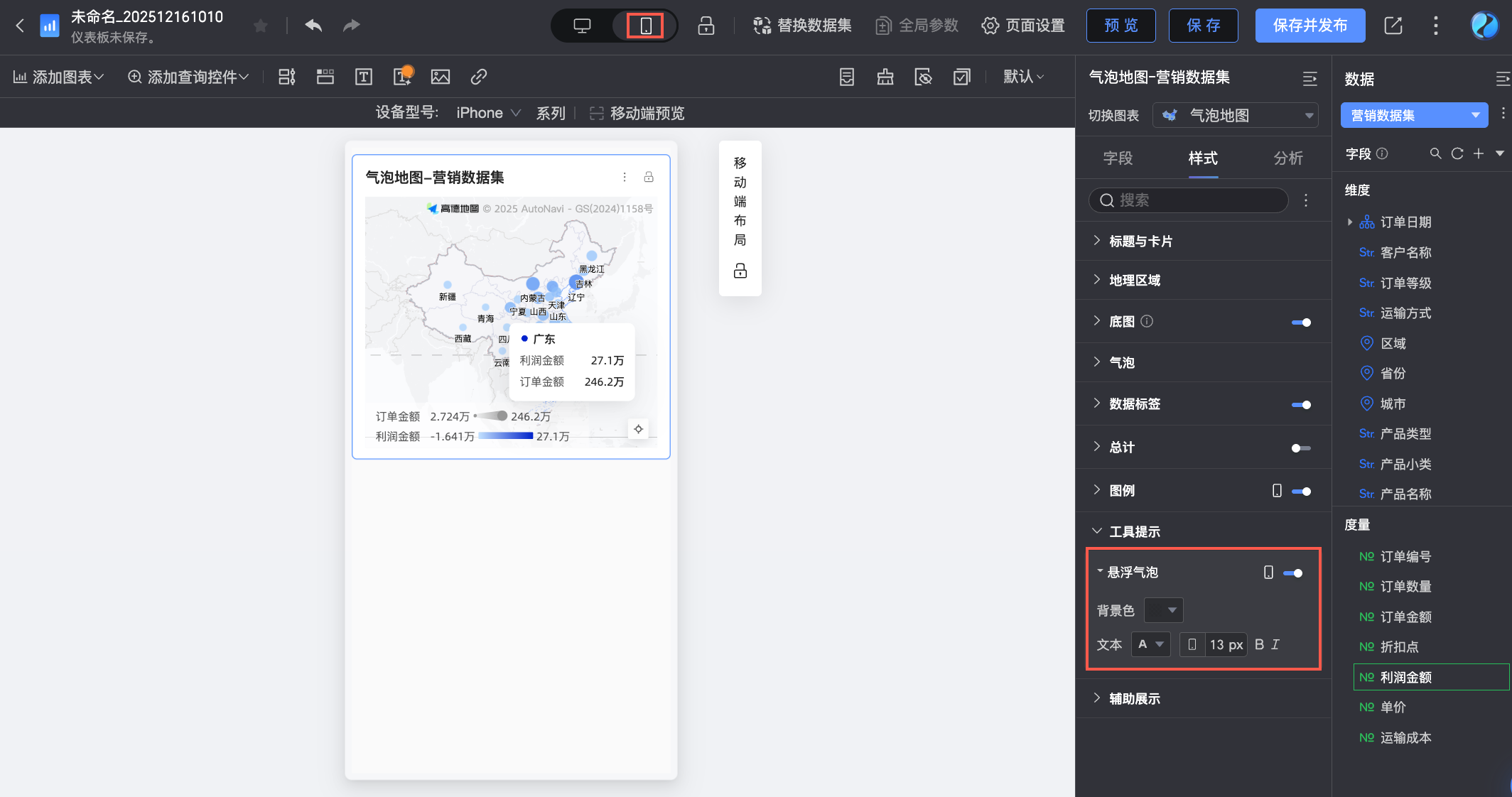Switch to the 字段 tab
Image resolution: width=1512 pixels, height=797 pixels.
(1118, 158)
